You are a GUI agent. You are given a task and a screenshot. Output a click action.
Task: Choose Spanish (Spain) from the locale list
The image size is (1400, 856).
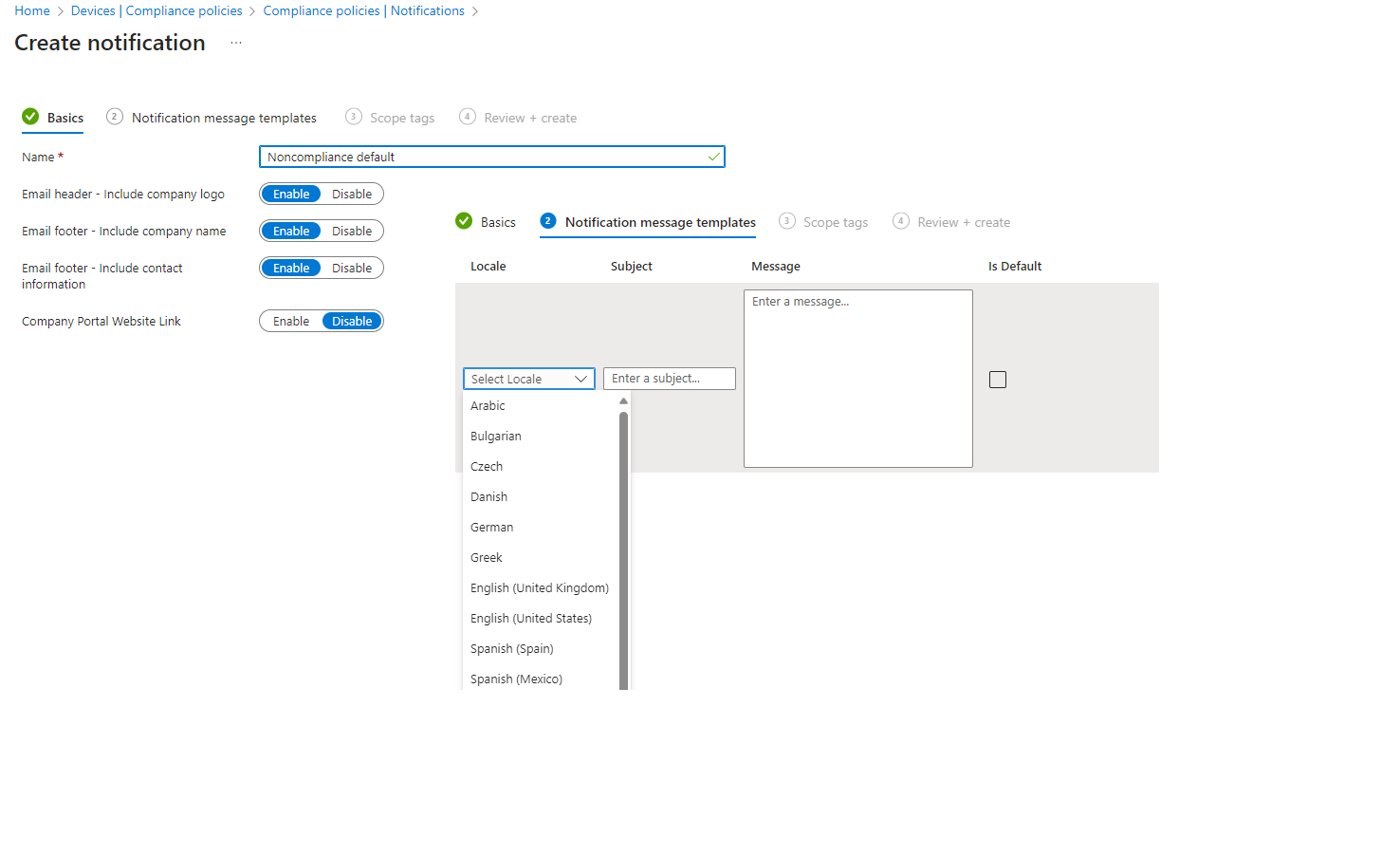tap(541, 648)
